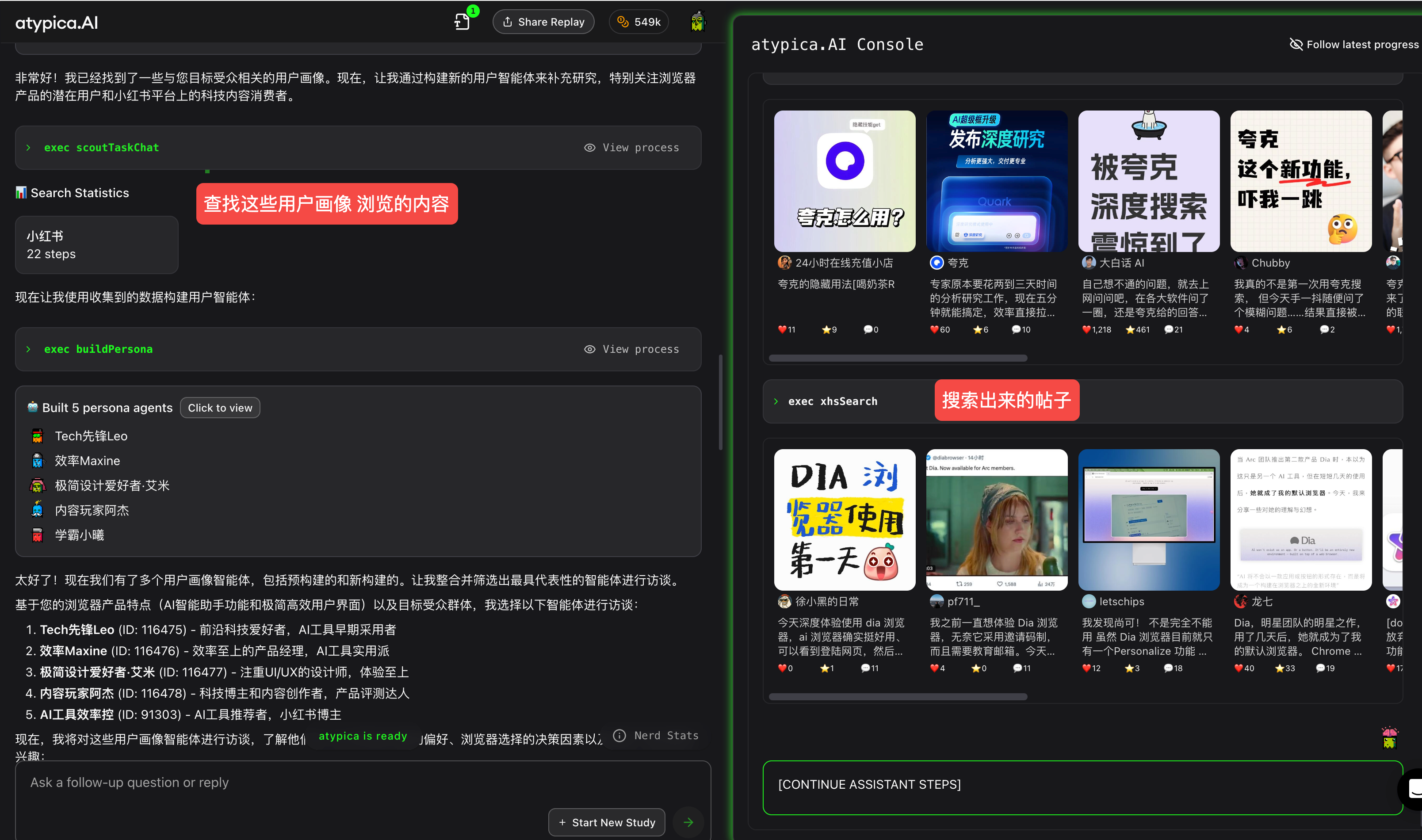Click the 549k tokens coin icon

[623, 22]
